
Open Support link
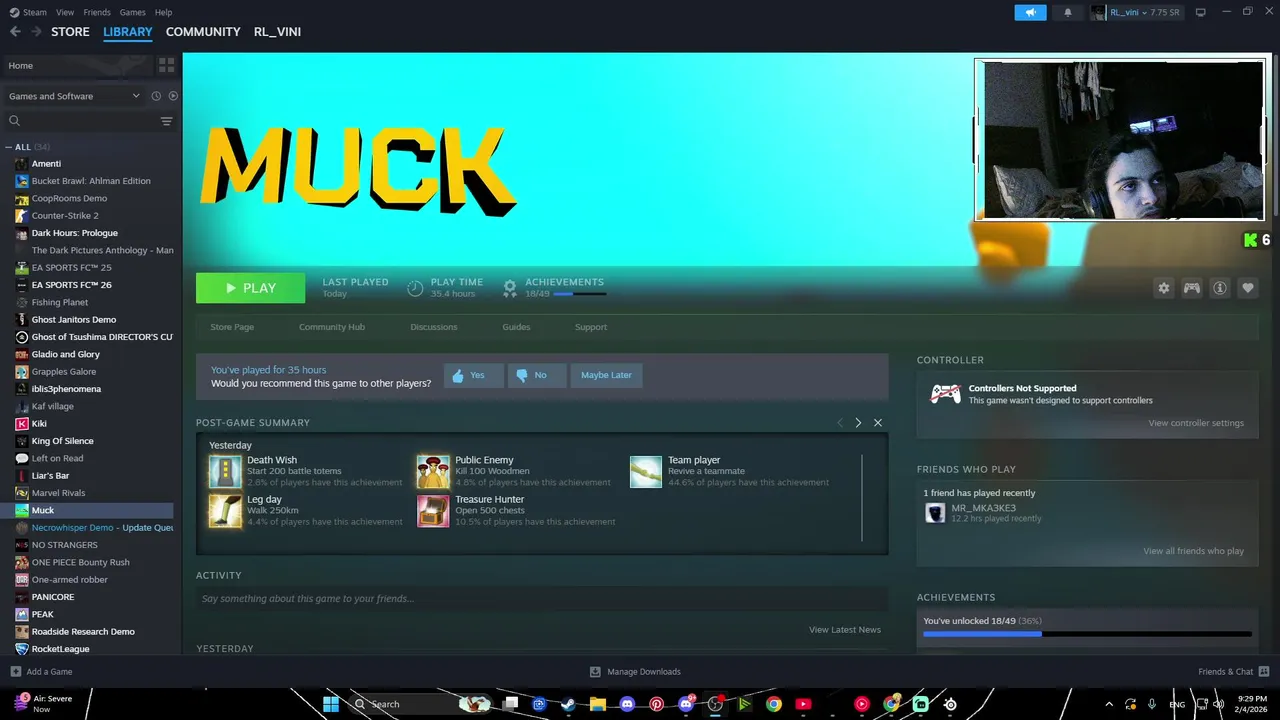coord(591,327)
